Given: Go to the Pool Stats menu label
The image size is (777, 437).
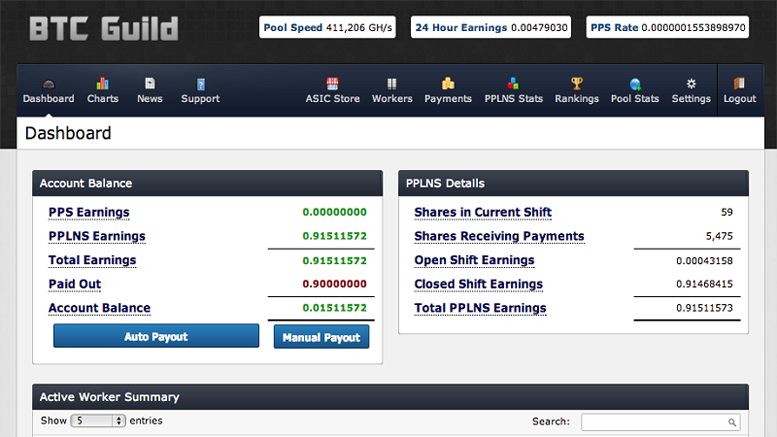Looking at the screenshot, I should 635,99.
